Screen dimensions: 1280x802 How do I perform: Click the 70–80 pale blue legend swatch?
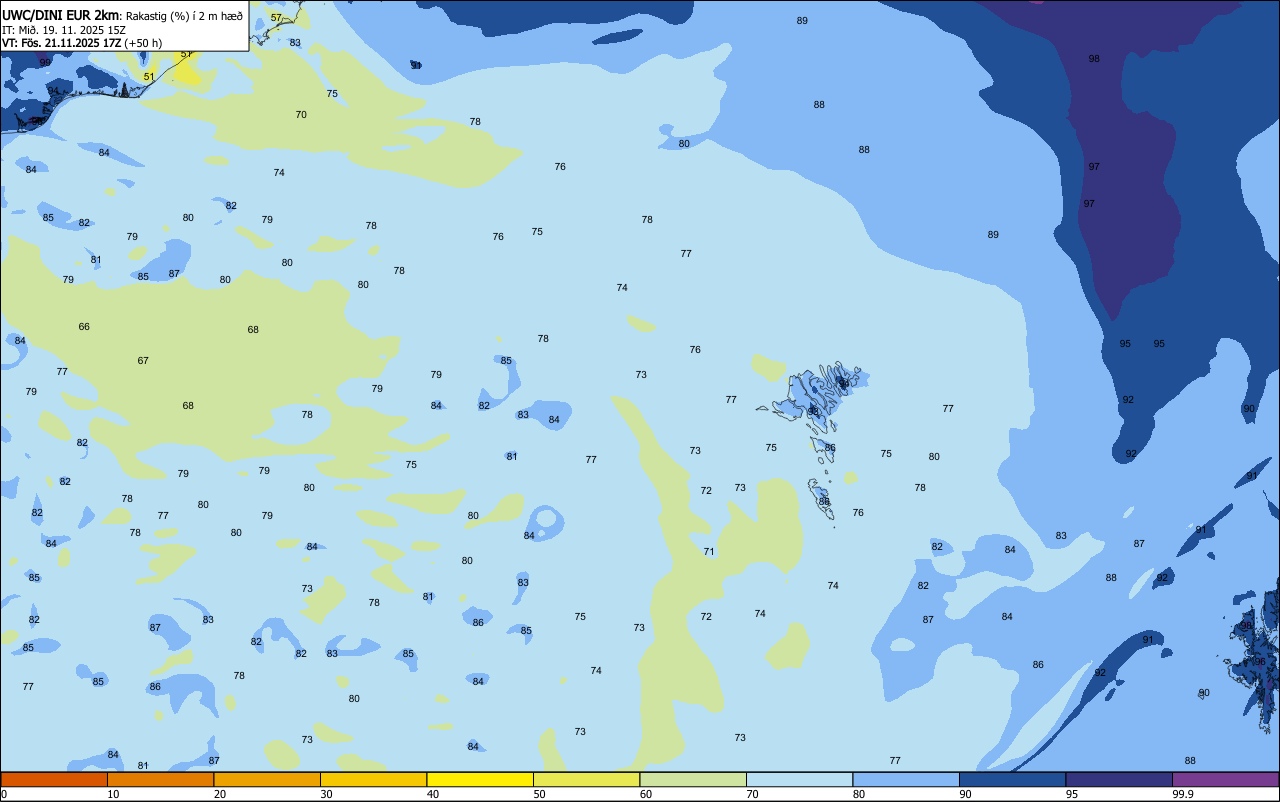click(x=799, y=779)
